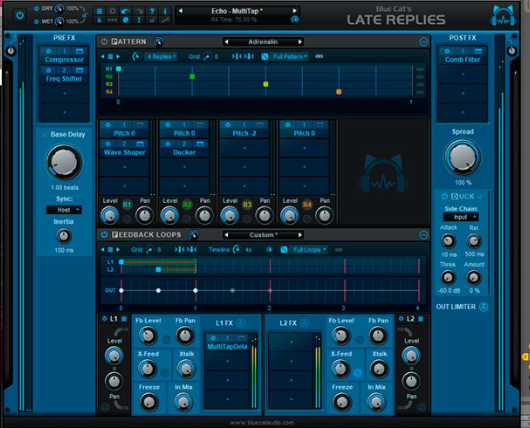Click the L1 loop start marker

tap(121, 262)
